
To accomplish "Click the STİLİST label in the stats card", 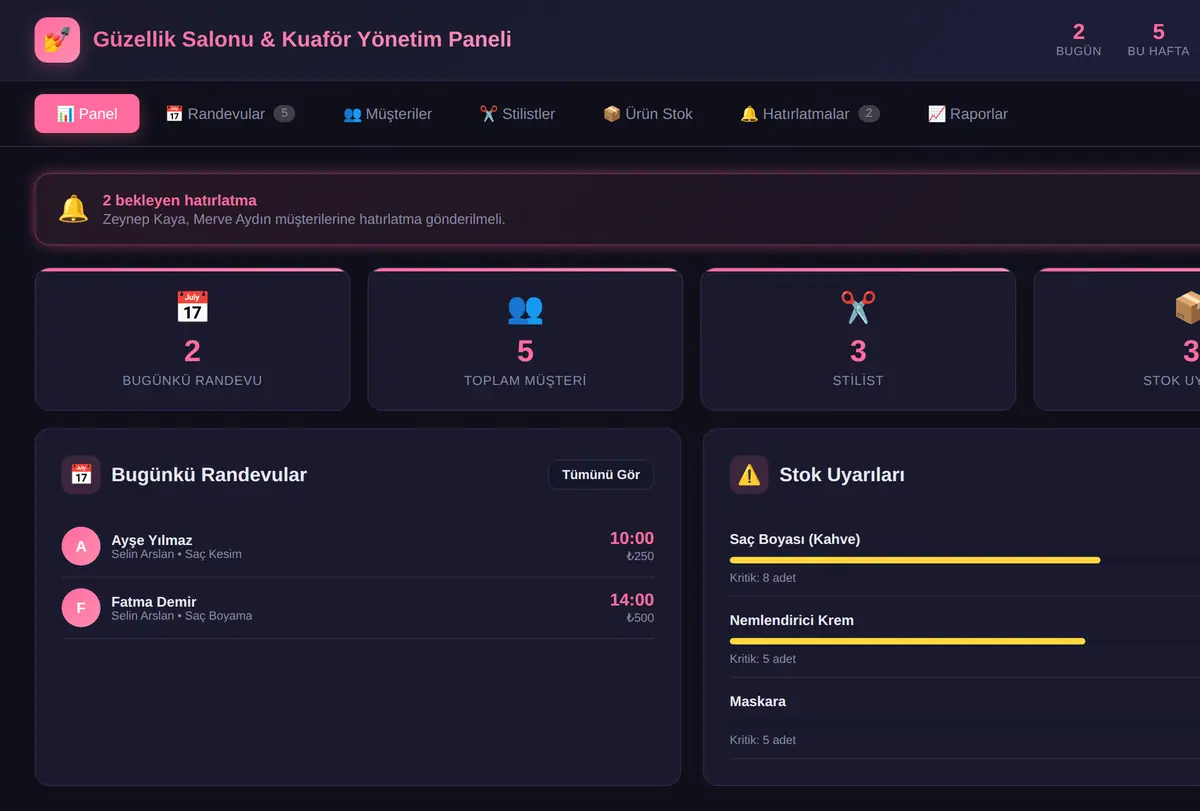I will tap(858, 381).
